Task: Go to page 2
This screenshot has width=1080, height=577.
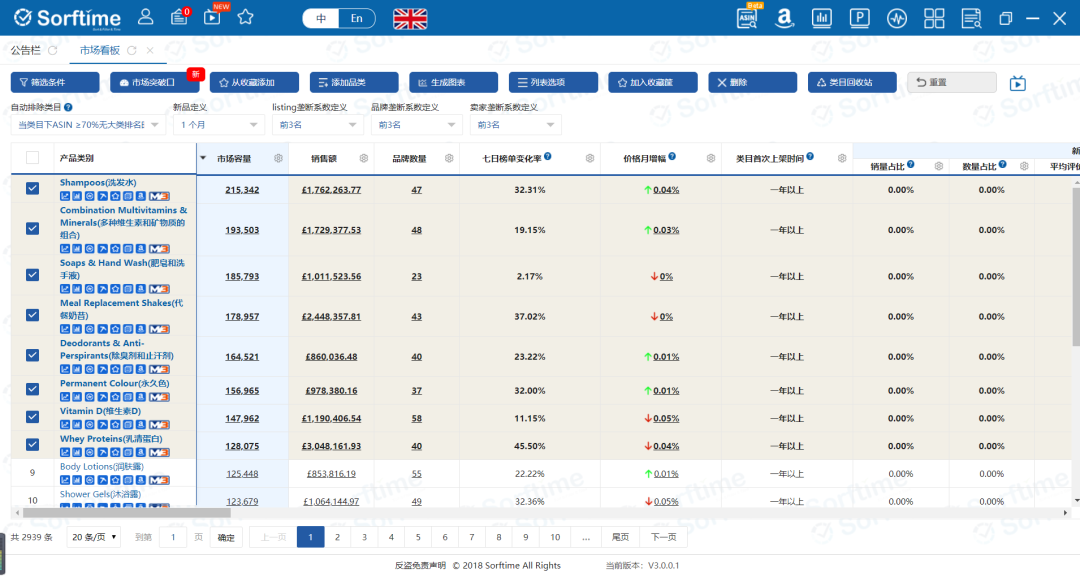Action: click(x=338, y=537)
